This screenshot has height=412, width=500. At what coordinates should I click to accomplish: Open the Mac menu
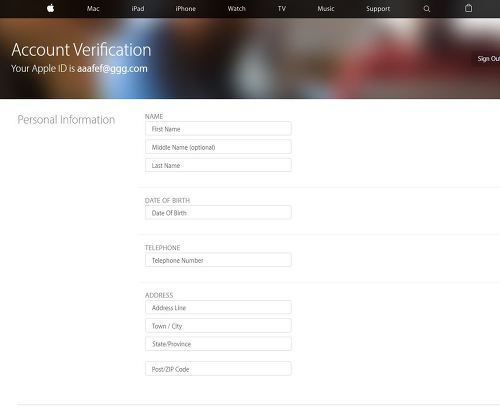coord(93,9)
